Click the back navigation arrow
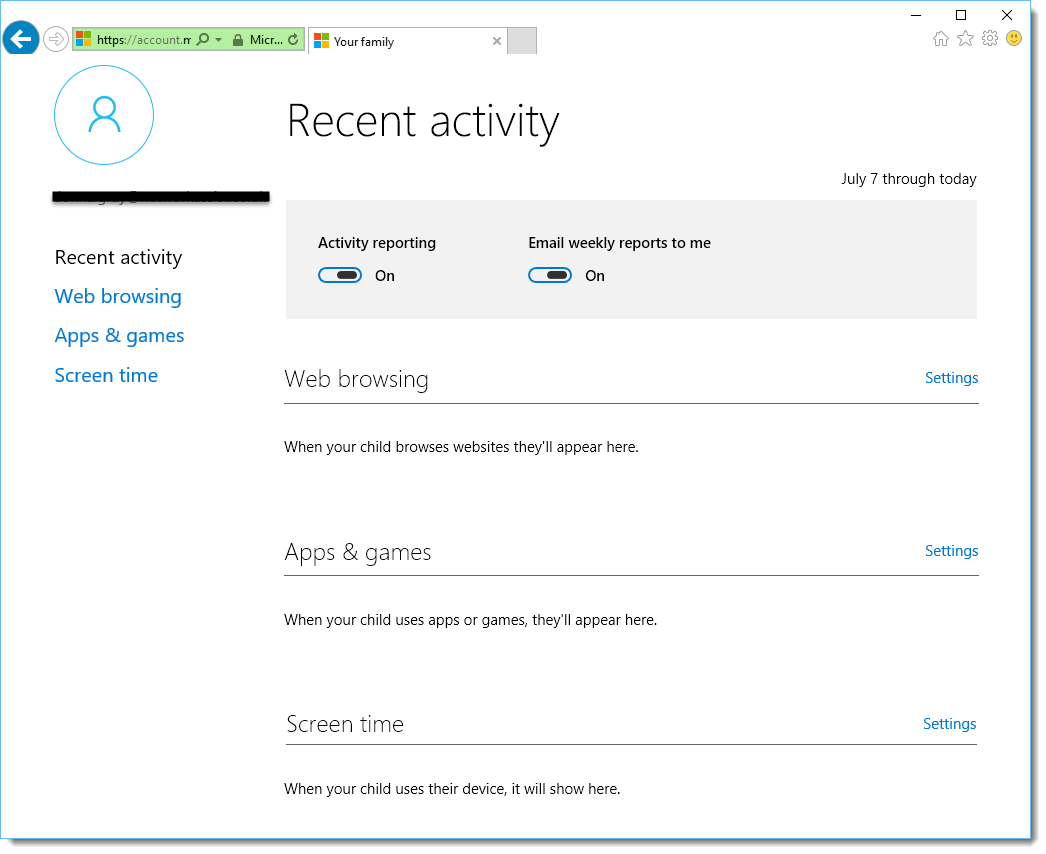This screenshot has height=854, width=1046. tap(20, 38)
